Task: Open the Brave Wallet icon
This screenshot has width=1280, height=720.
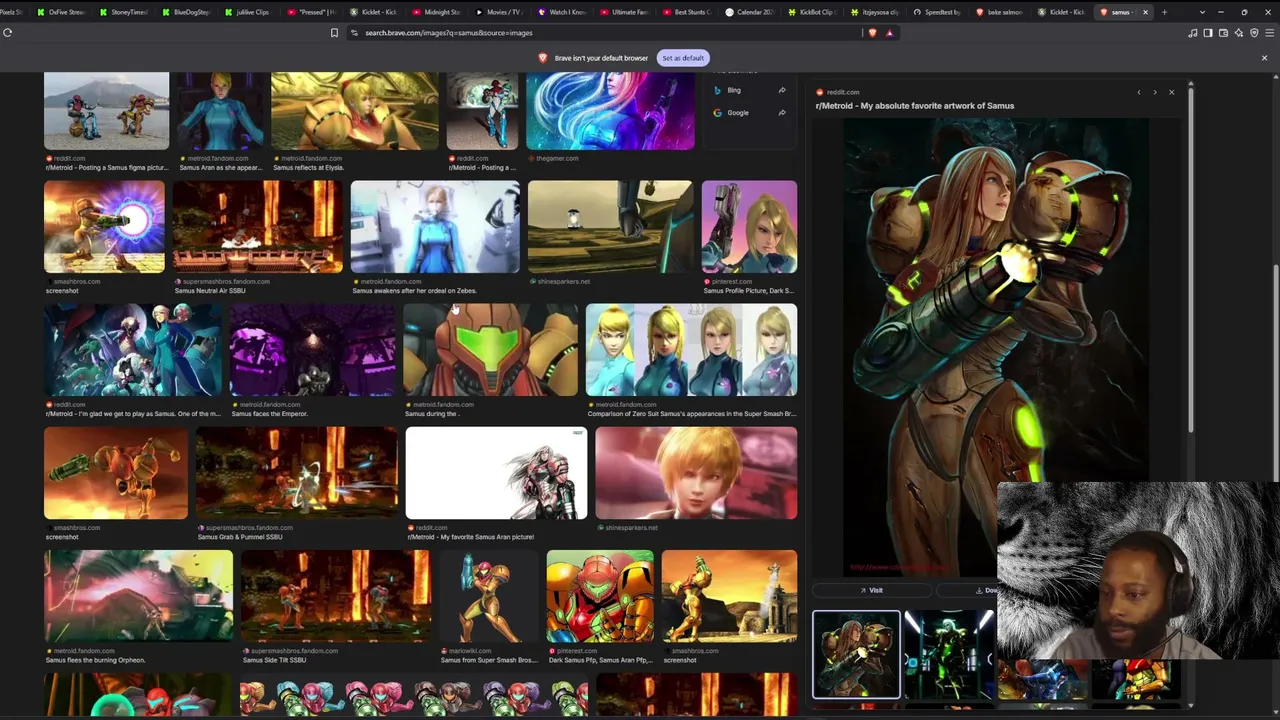Action: (x=1223, y=33)
